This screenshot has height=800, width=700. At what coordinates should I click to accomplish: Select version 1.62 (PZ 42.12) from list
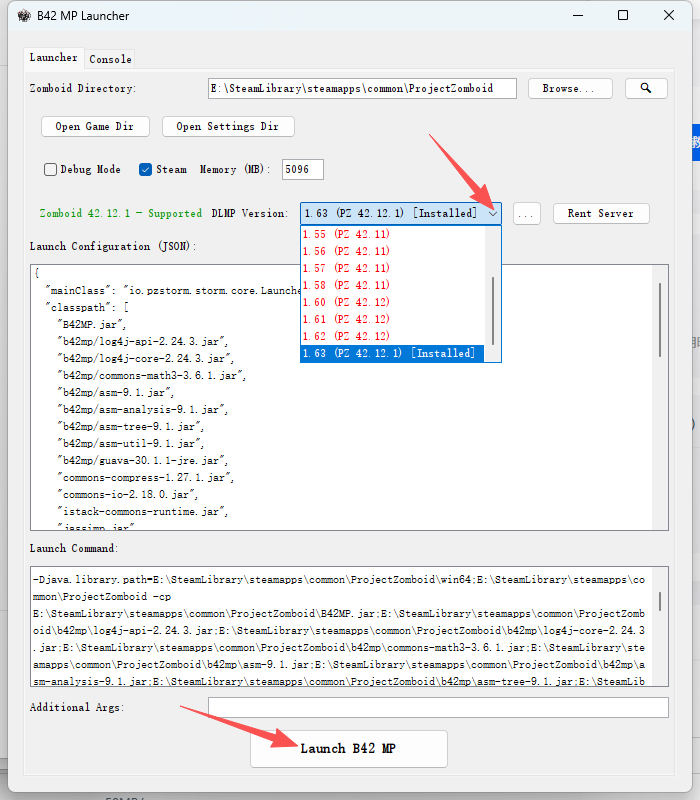(x=347, y=336)
